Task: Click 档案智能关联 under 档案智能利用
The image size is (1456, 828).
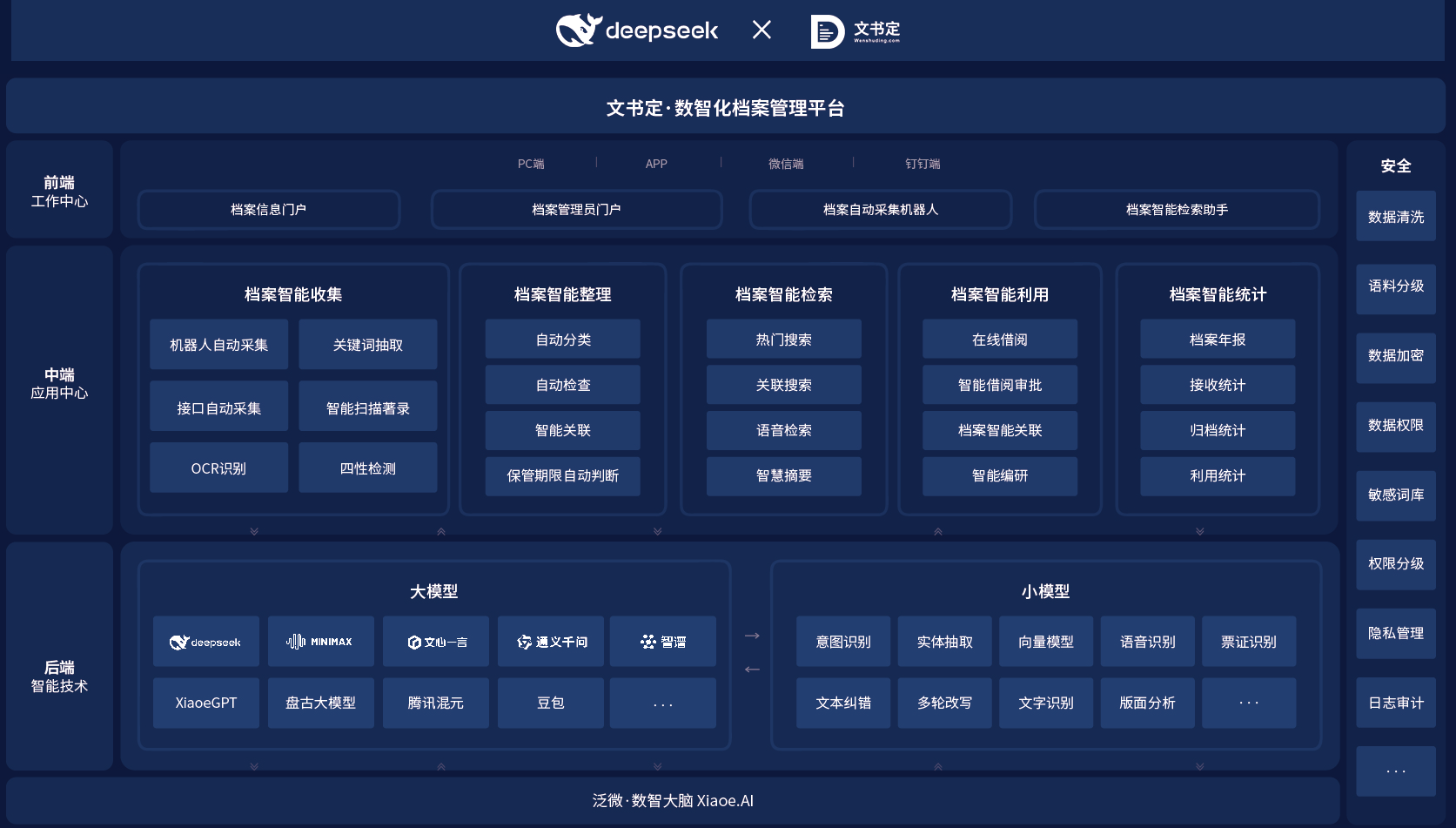Action: (x=1000, y=430)
